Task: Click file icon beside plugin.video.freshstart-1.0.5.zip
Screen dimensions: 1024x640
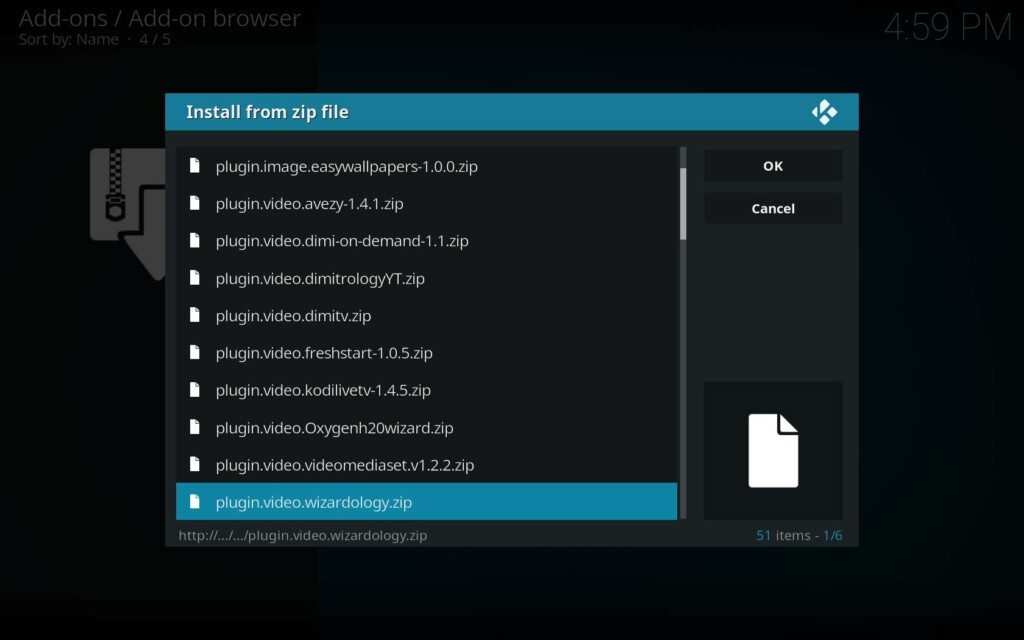Action: [195, 353]
